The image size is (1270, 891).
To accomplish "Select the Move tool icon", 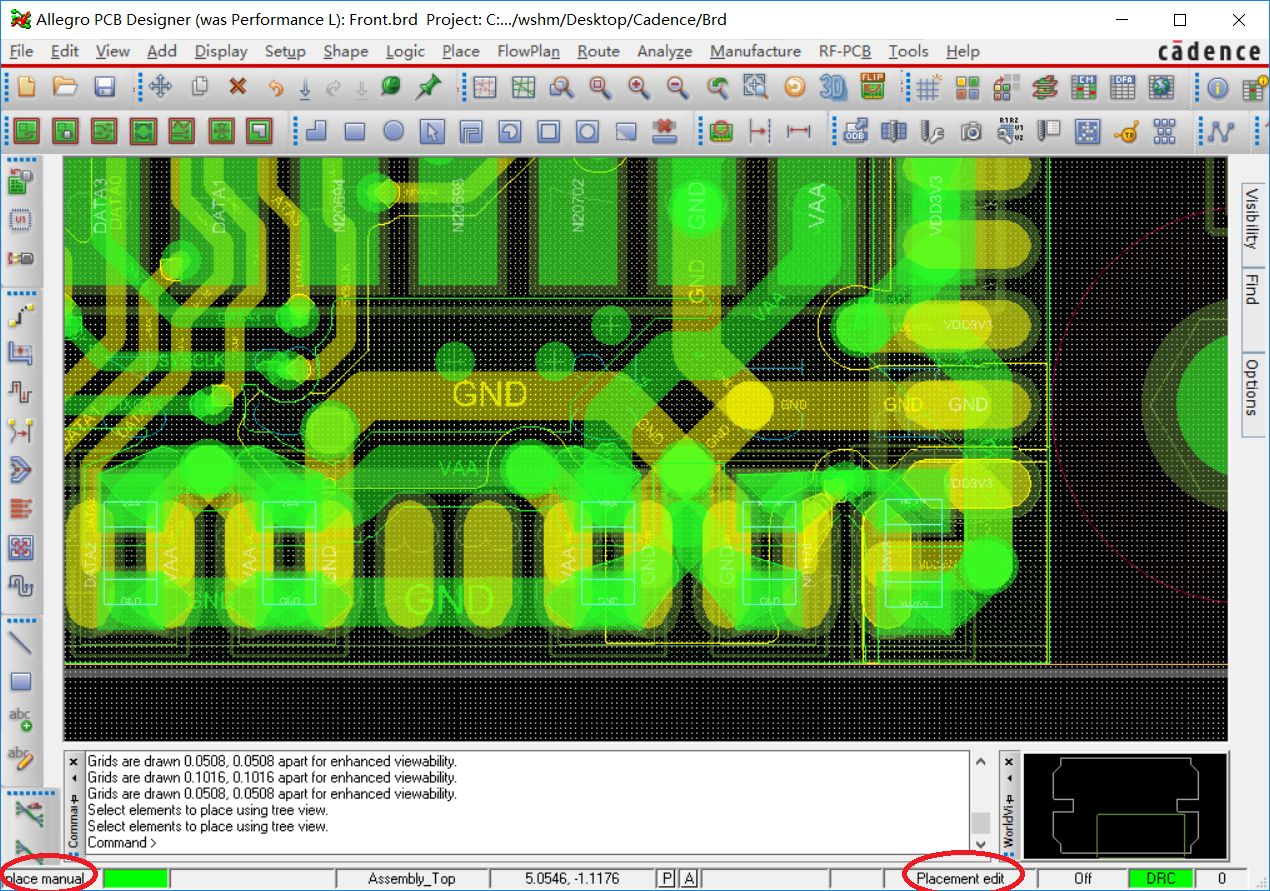I will (160, 88).
